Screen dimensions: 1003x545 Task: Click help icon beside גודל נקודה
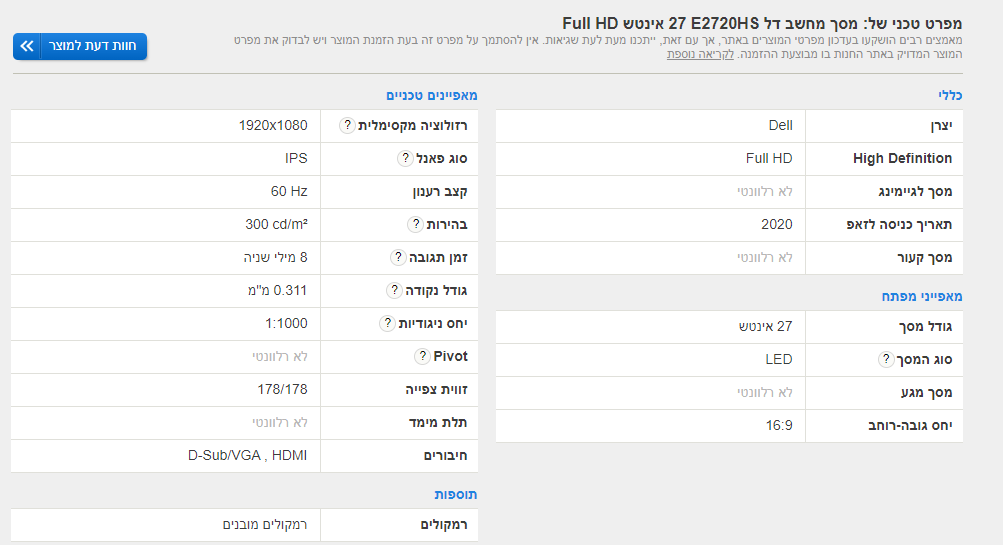(x=394, y=290)
